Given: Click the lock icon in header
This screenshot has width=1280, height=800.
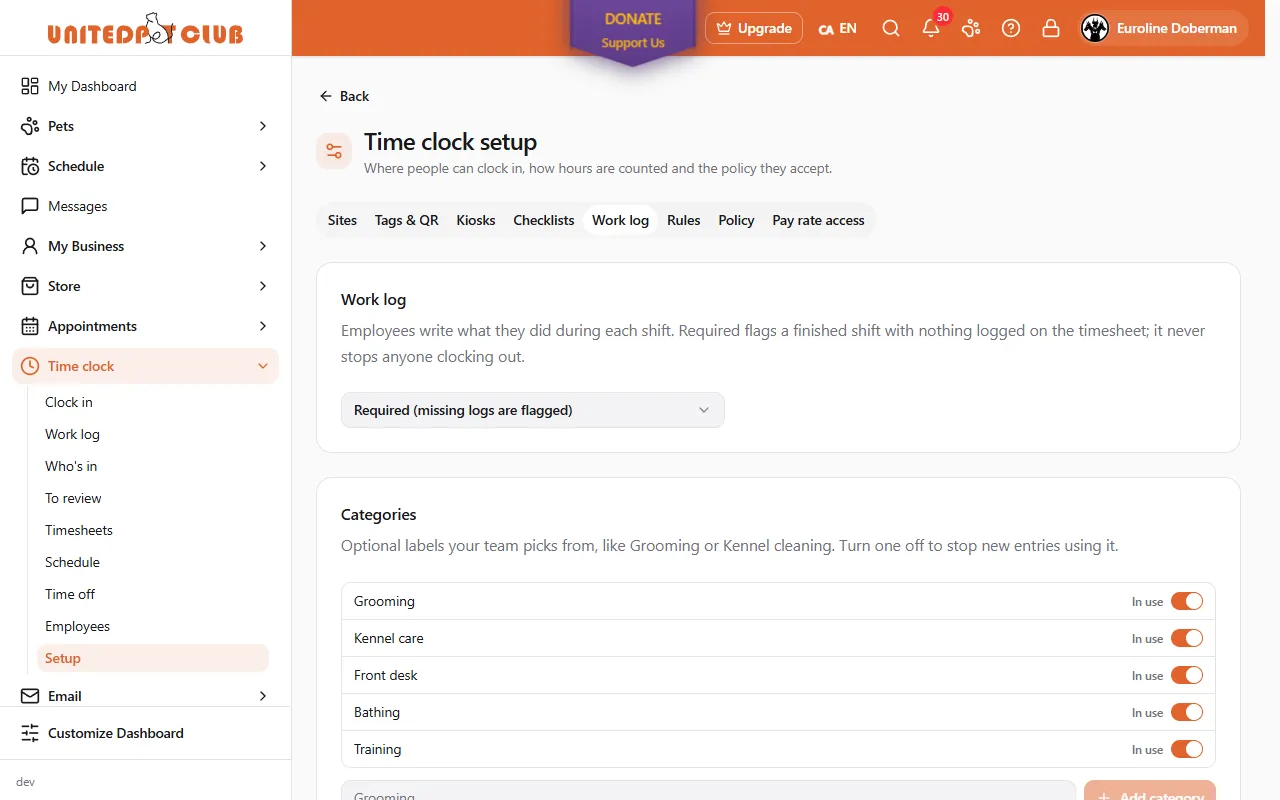Looking at the screenshot, I should [x=1051, y=28].
